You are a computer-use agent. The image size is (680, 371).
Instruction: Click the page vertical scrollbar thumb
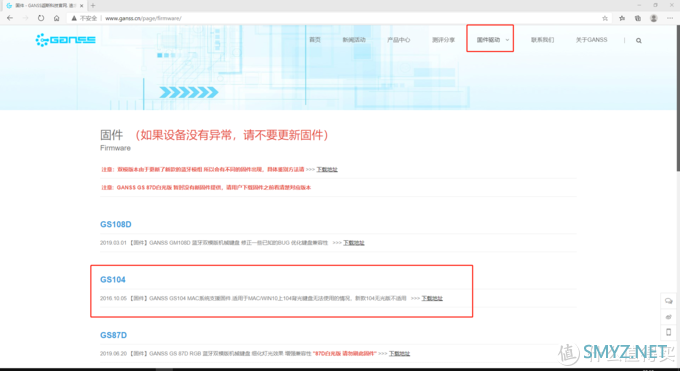click(x=677, y=98)
